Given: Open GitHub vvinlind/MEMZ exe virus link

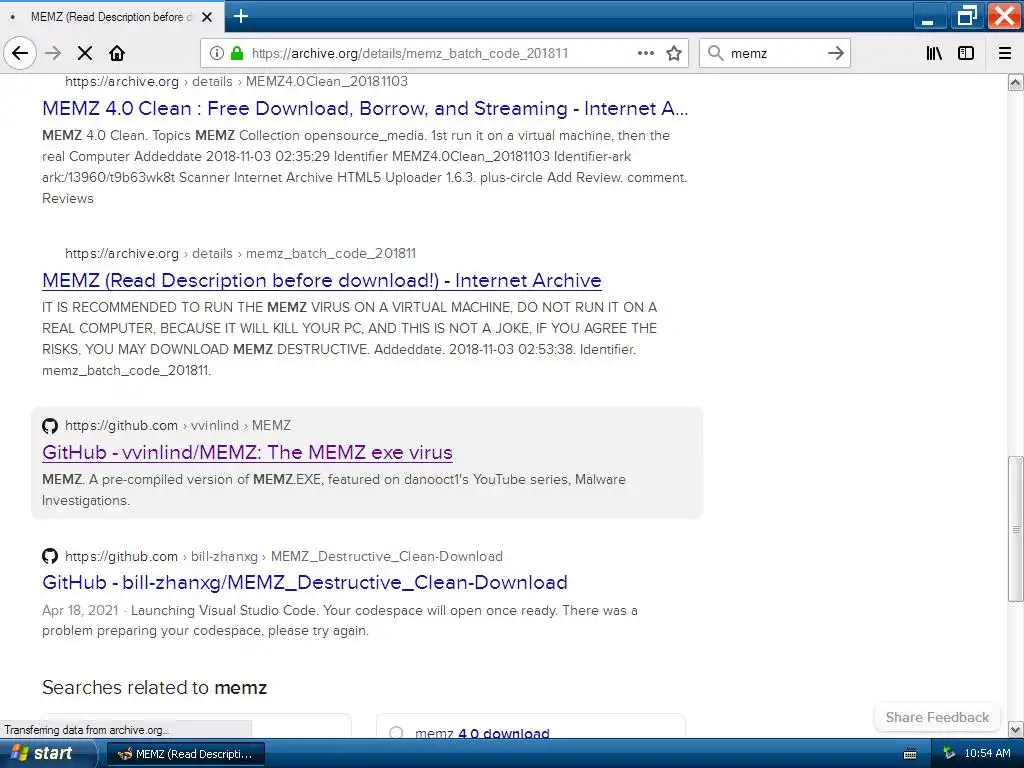Looking at the screenshot, I should 247,452.
